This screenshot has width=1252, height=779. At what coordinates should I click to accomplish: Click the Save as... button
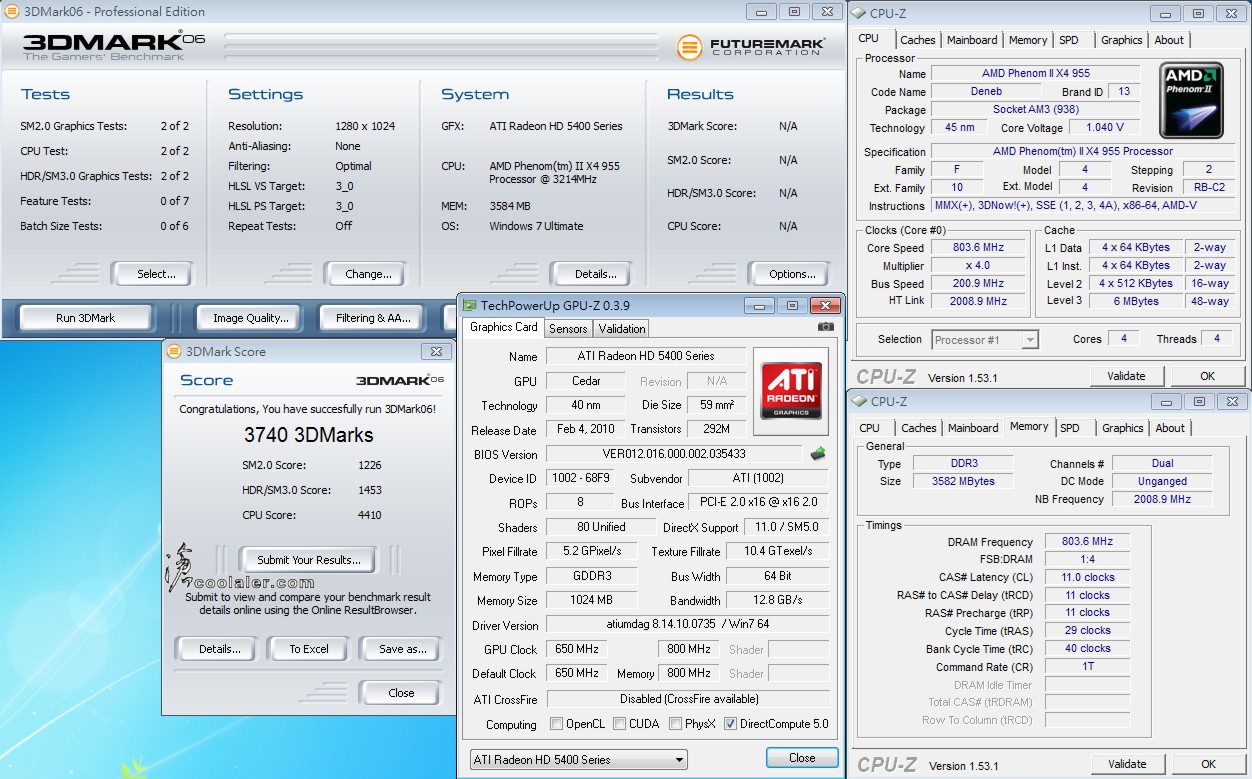tap(403, 649)
